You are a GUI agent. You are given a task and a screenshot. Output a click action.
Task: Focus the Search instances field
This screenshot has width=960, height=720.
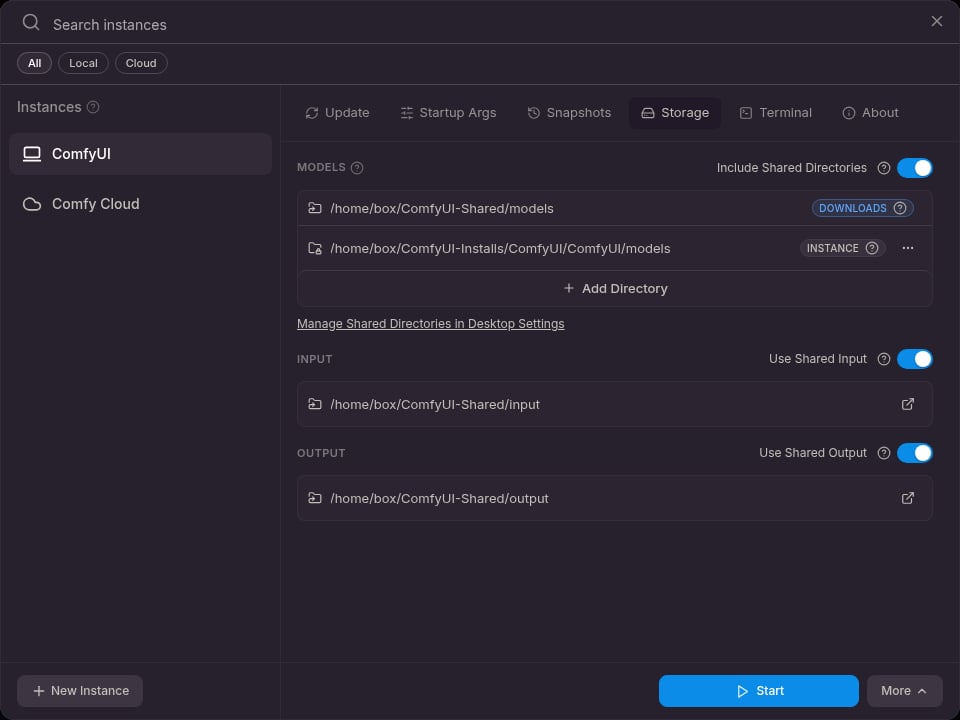[484, 24]
